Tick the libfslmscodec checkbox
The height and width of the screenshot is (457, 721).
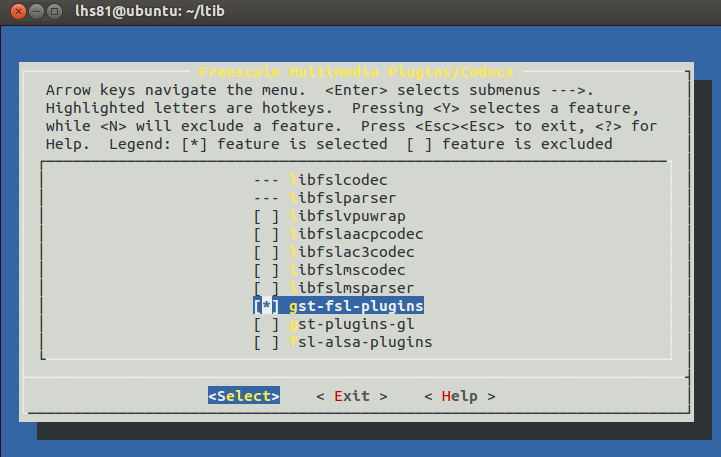click(x=266, y=270)
